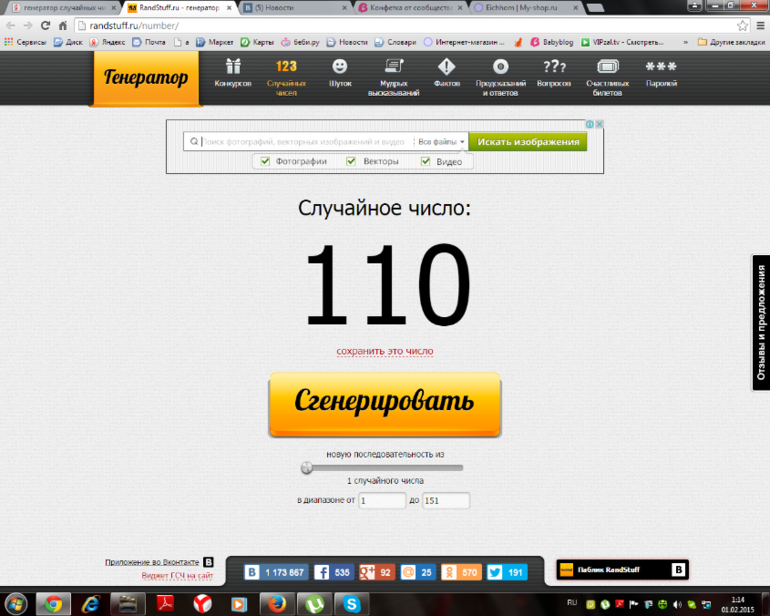The width and height of the screenshot is (770, 616).
Task: Toggle the Векторы checkbox
Action: tap(351, 161)
